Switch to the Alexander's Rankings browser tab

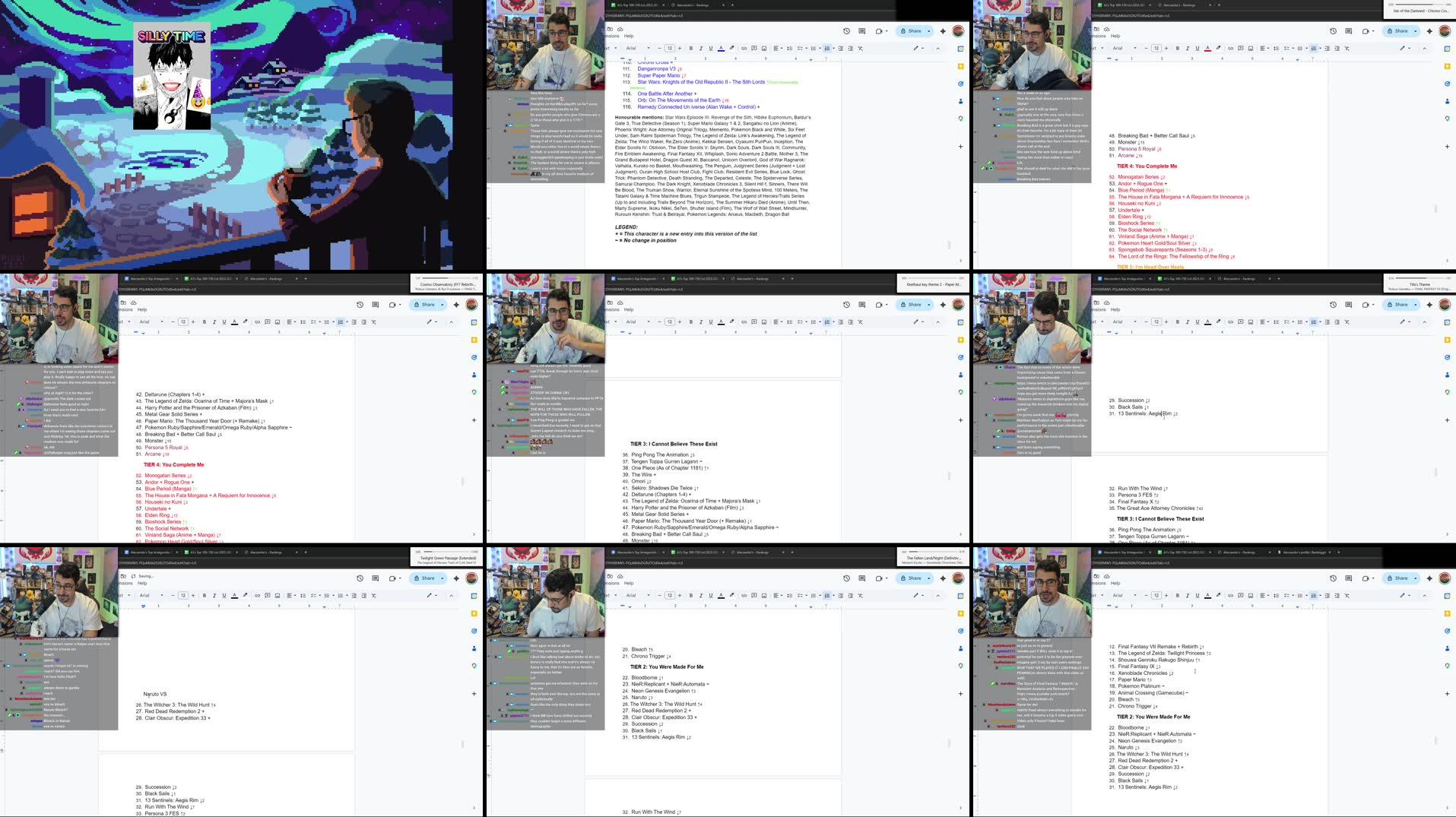[x=692, y=5]
